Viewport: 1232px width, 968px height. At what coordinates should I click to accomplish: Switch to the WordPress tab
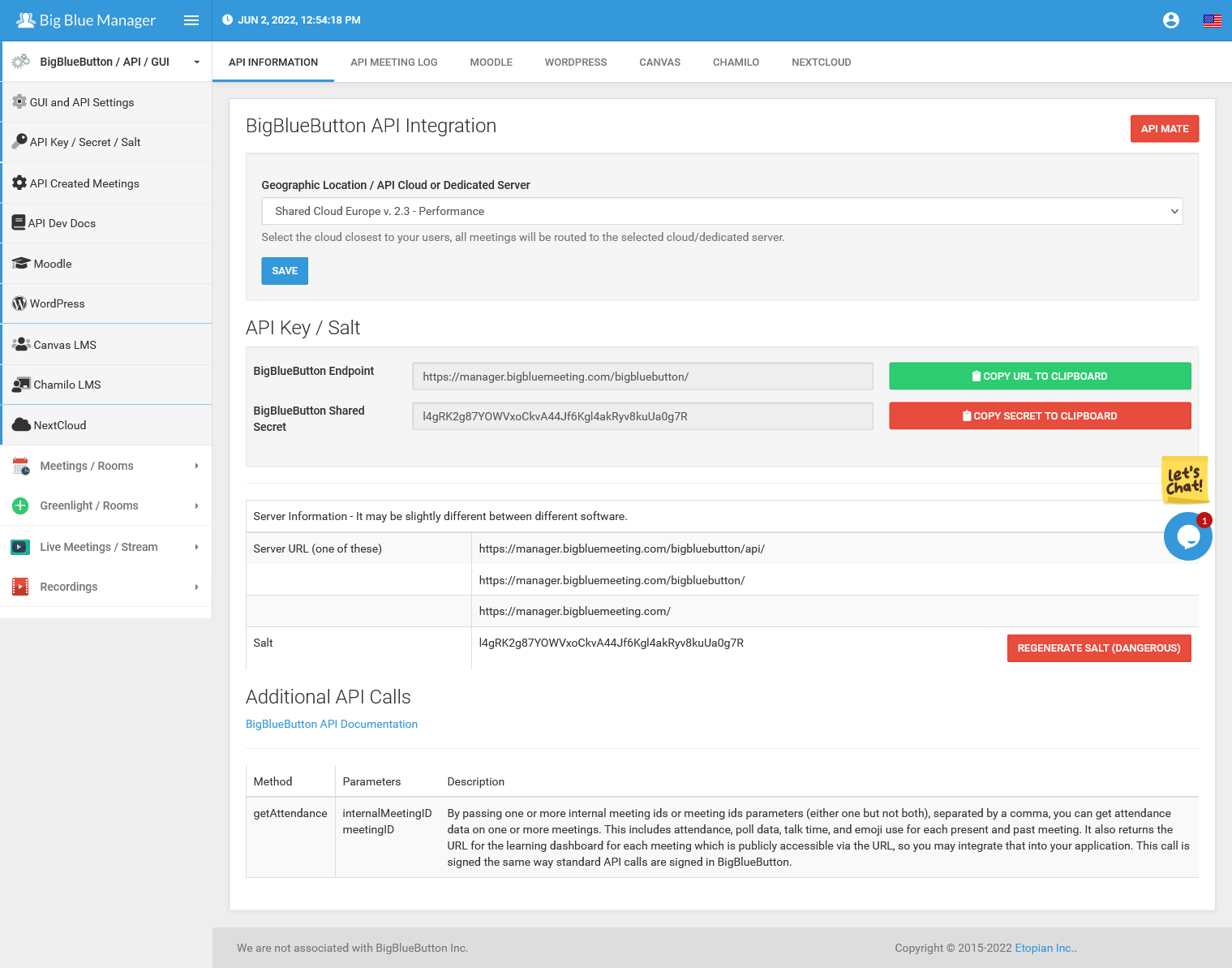[576, 62]
